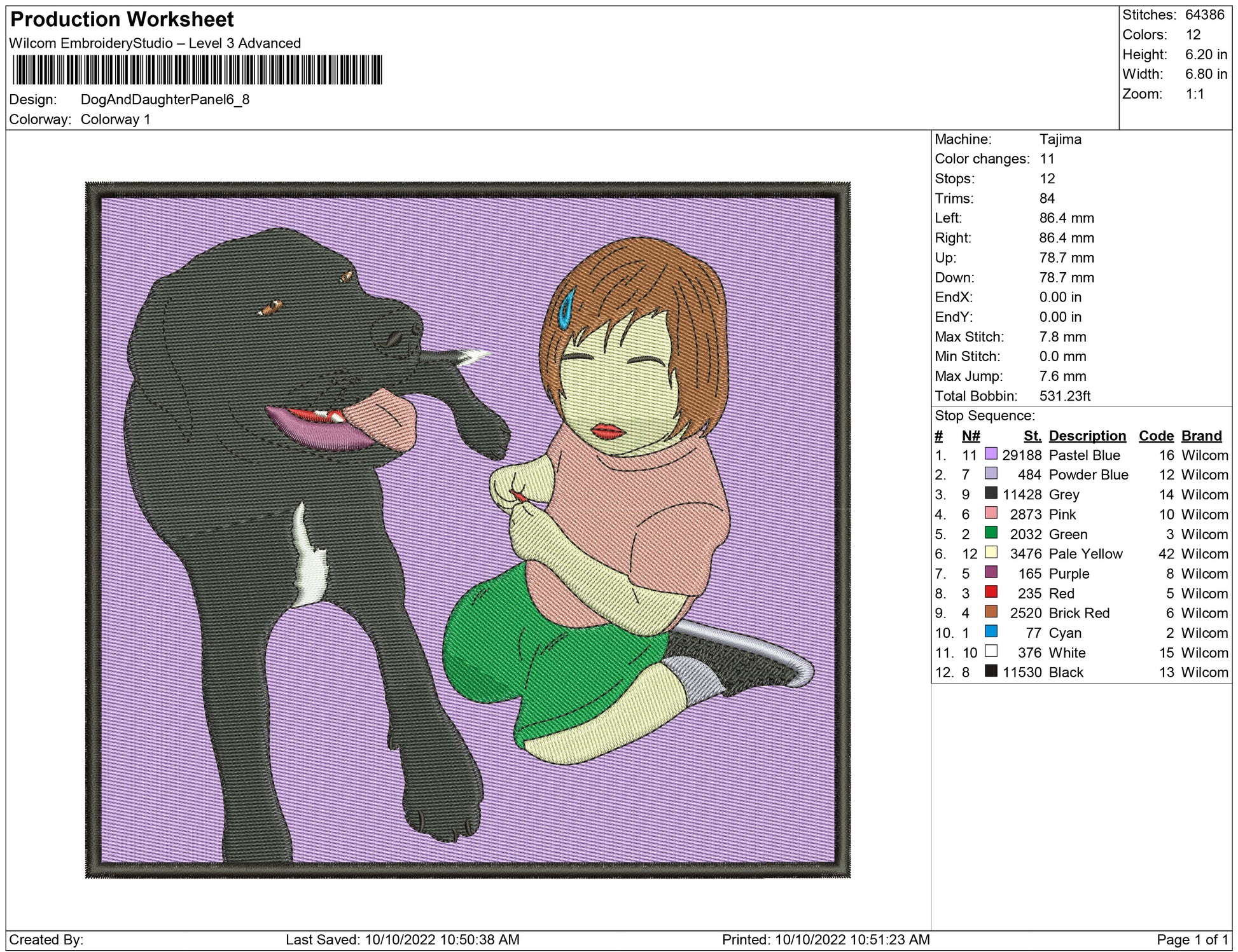Click the design name DogAndDaughterPanel6_8
This screenshot has width=1238, height=952.
coord(165,100)
